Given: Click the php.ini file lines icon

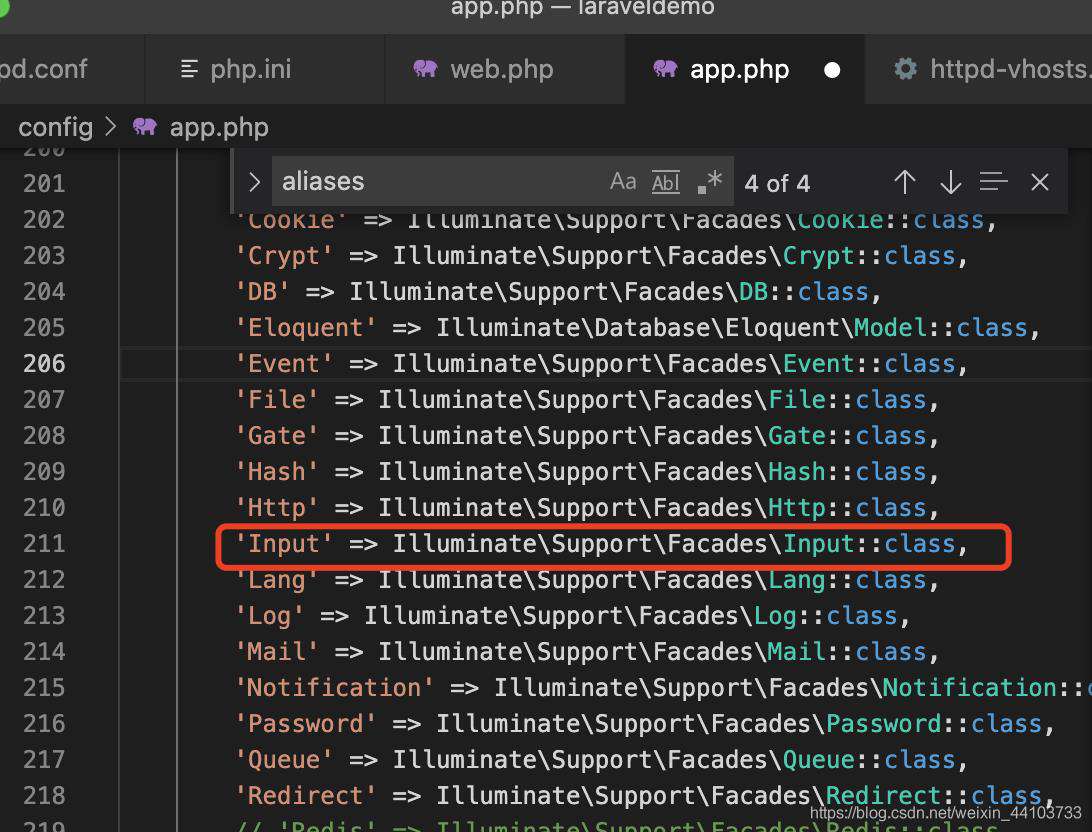Looking at the screenshot, I should (189, 69).
